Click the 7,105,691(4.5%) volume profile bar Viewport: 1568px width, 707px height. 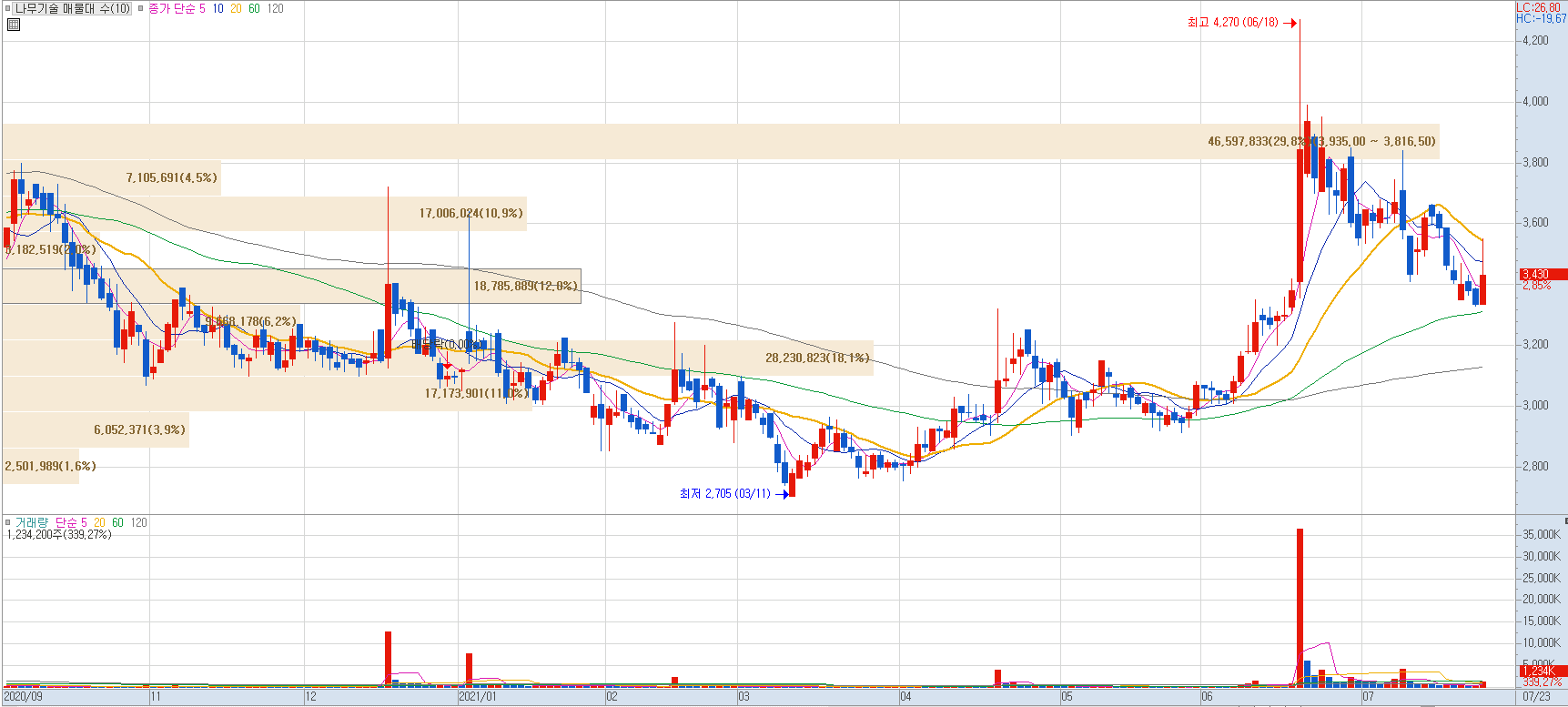tap(111, 177)
